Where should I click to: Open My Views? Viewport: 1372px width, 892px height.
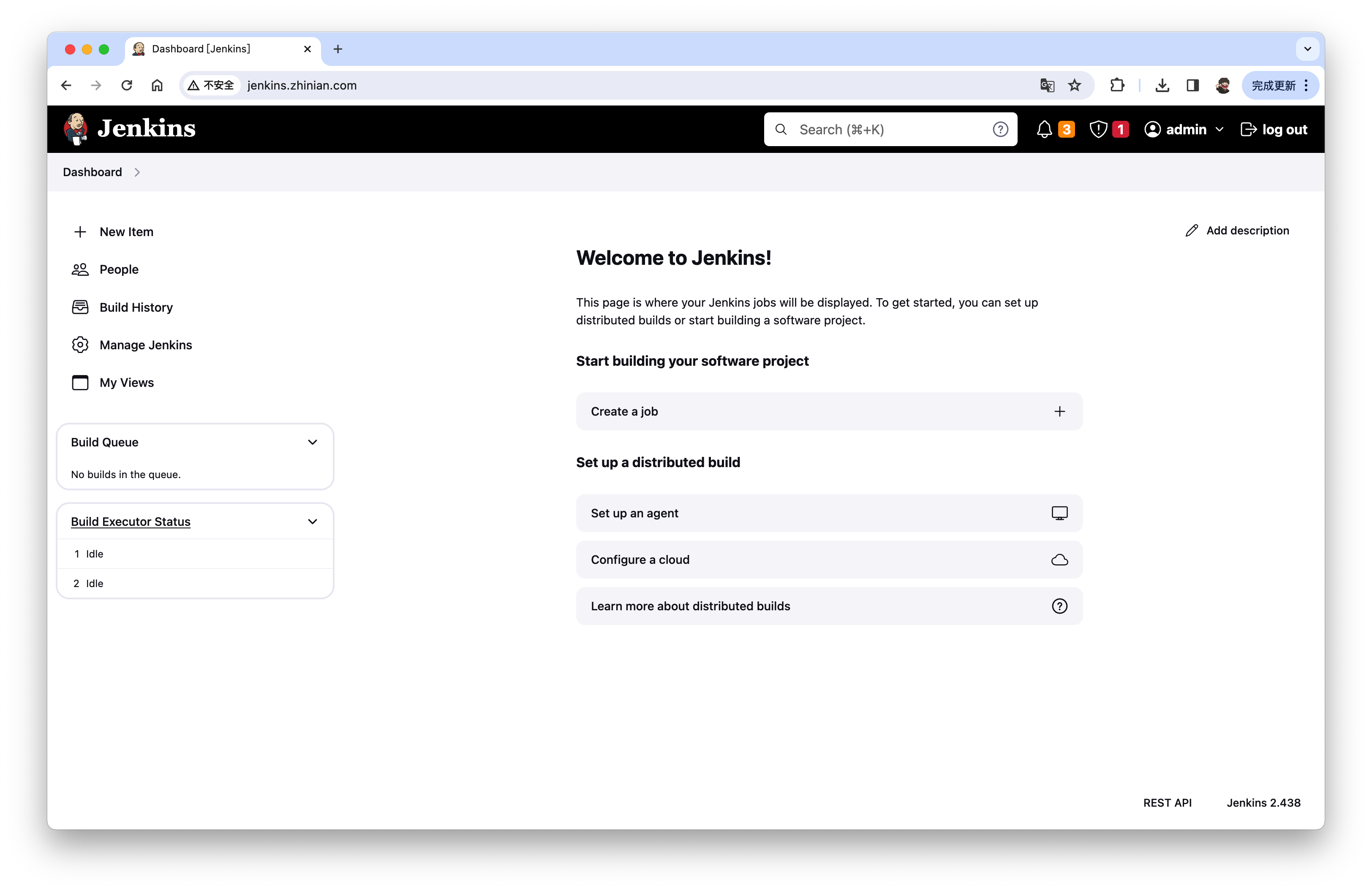[126, 383]
